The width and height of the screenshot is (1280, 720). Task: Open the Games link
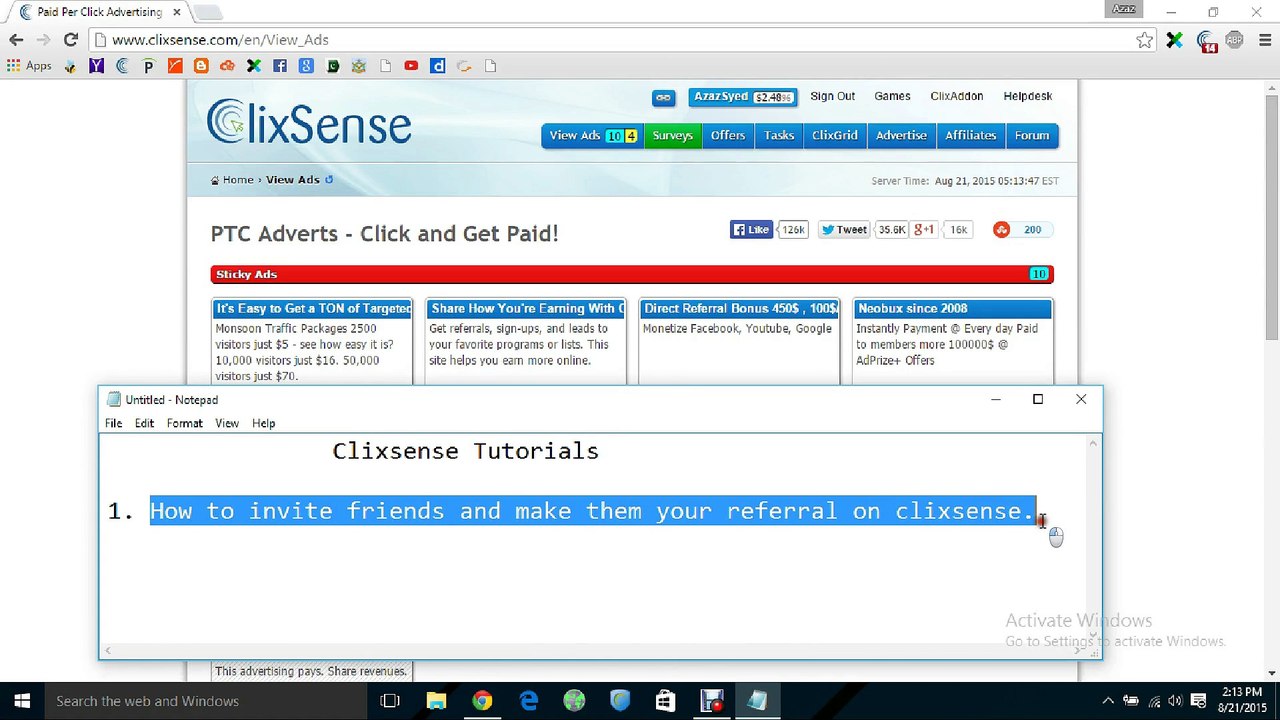tap(892, 96)
